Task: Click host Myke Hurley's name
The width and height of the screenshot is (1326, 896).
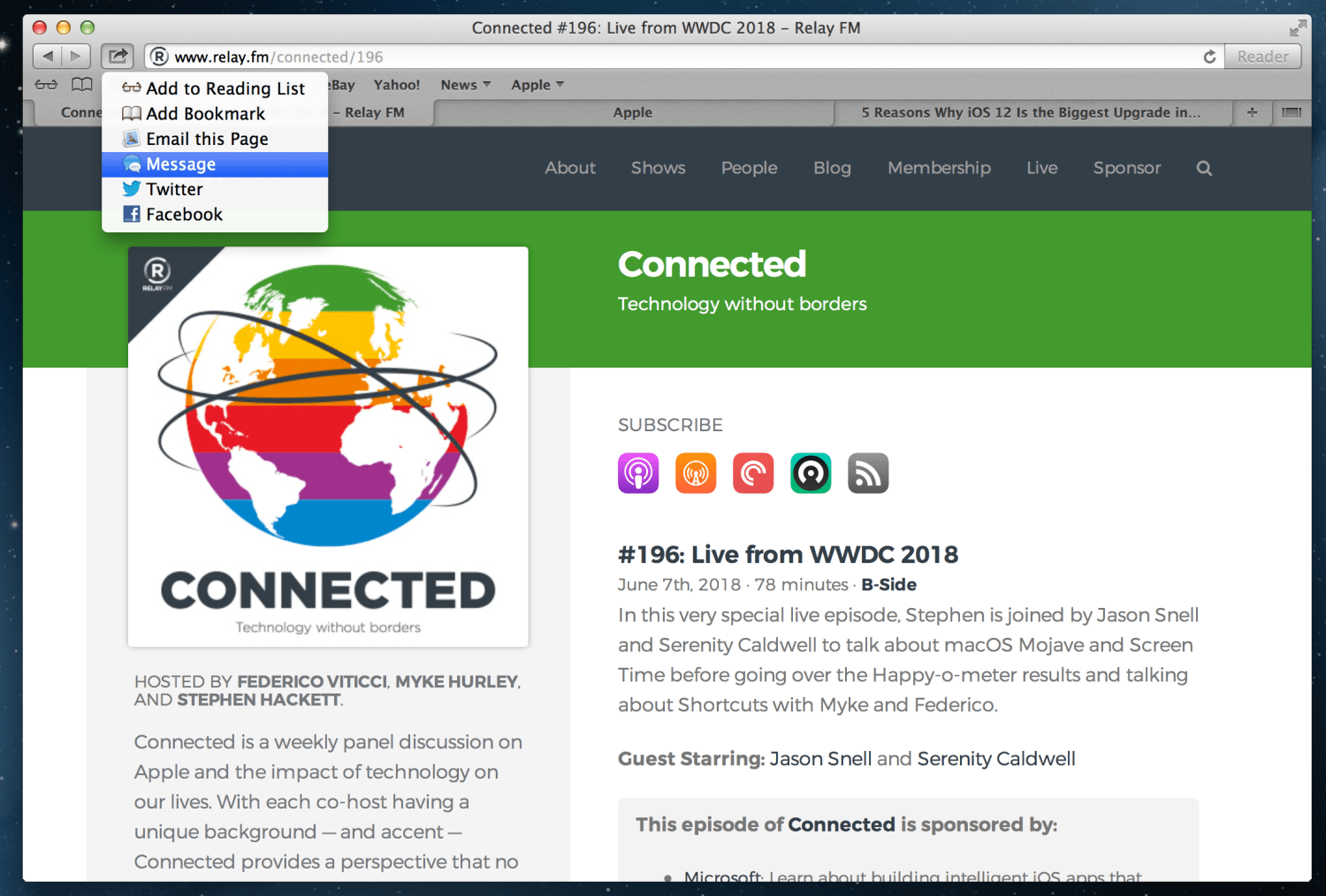Action: click(457, 681)
